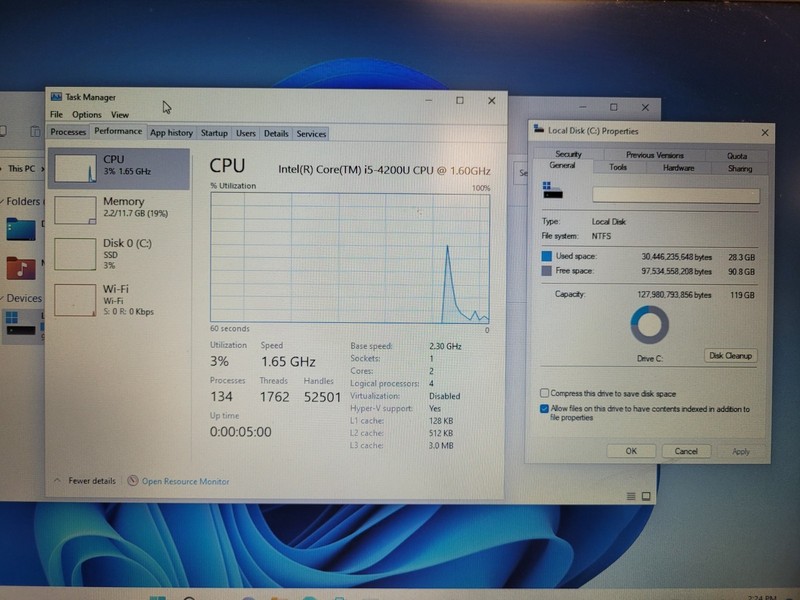
Task: Select the Memory graph thumbnail in sidebar
Action: (75, 210)
